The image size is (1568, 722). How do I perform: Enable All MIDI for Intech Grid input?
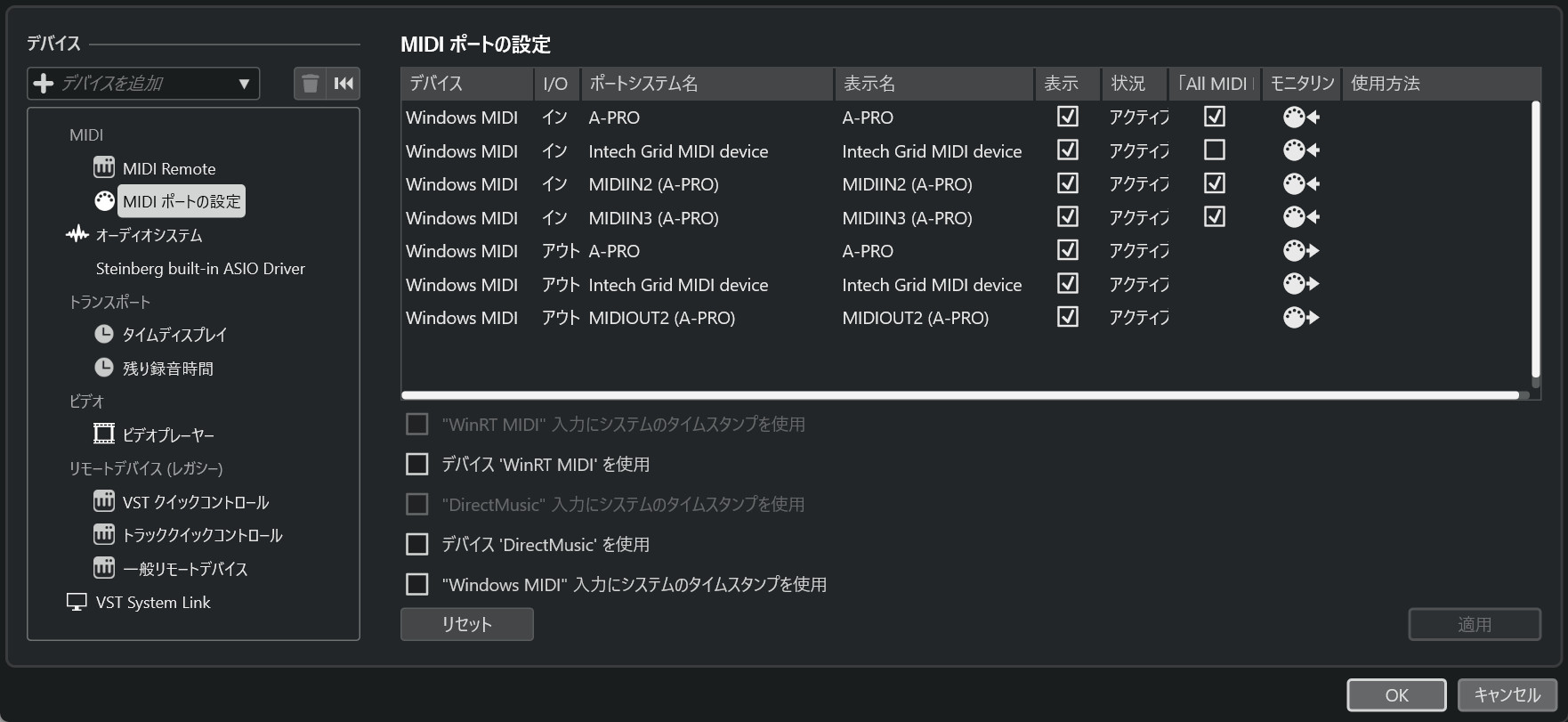(x=1214, y=150)
